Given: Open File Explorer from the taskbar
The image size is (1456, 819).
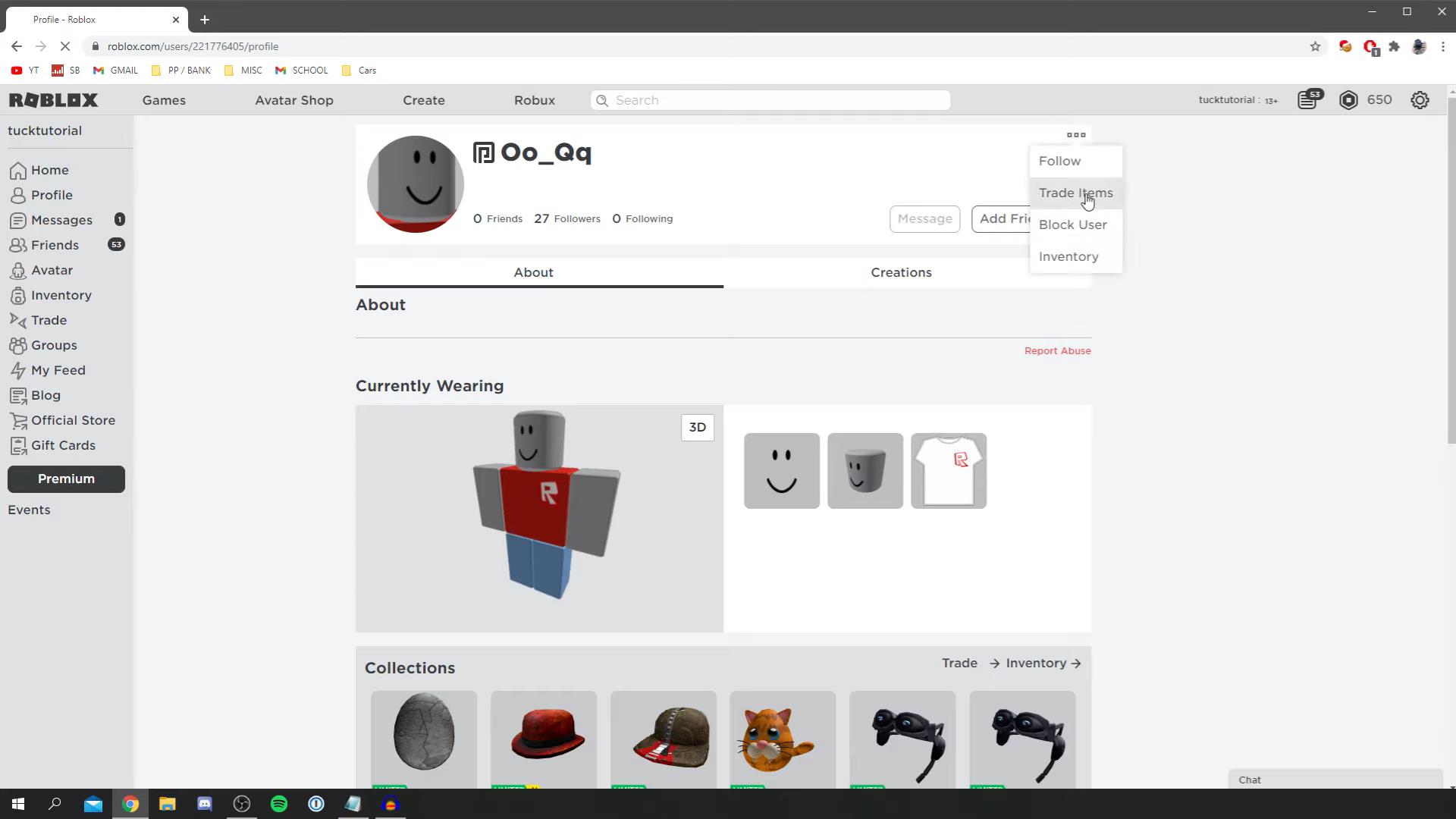Looking at the screenshot, I should (168, 804).
